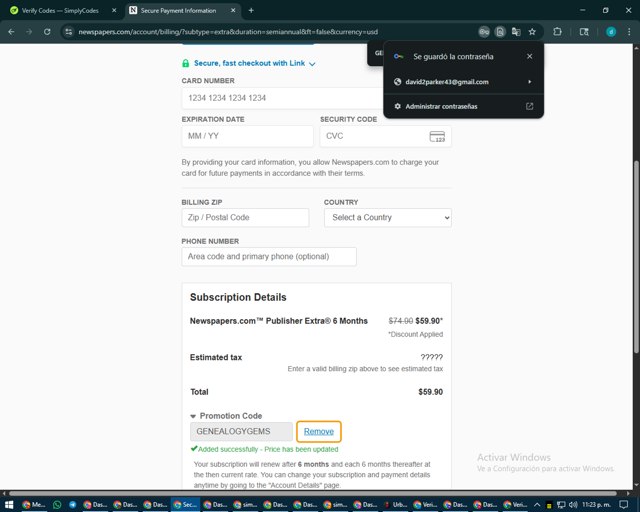Viewport: 640px width, 512px height.
Task: Click the vertical page scrollbar
Action: 636,257
